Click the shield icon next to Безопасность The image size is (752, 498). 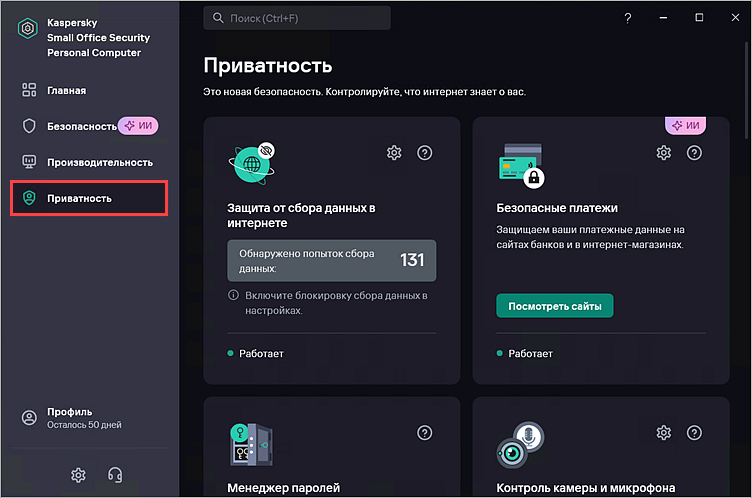click(29, 126)
